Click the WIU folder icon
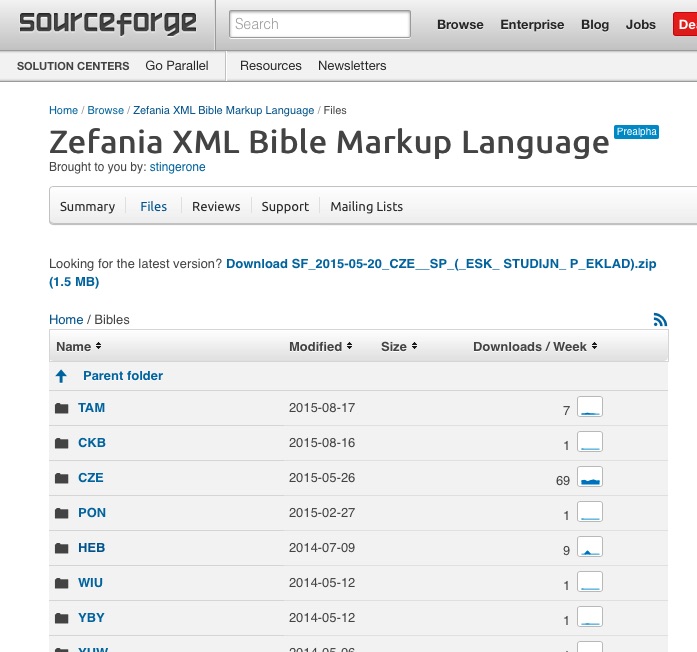Screen dimensions: 697x652 (61, 583)
